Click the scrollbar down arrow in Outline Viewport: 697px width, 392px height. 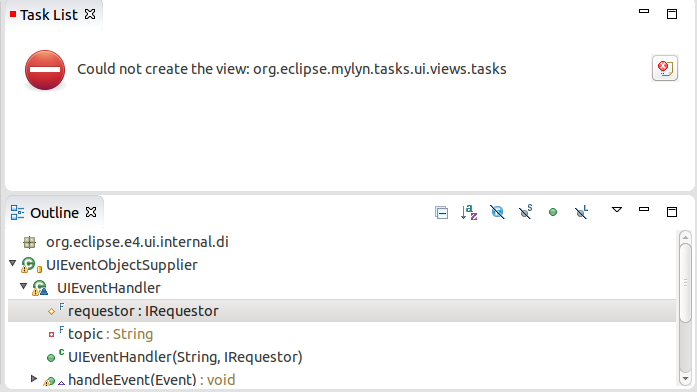(685, 379)
